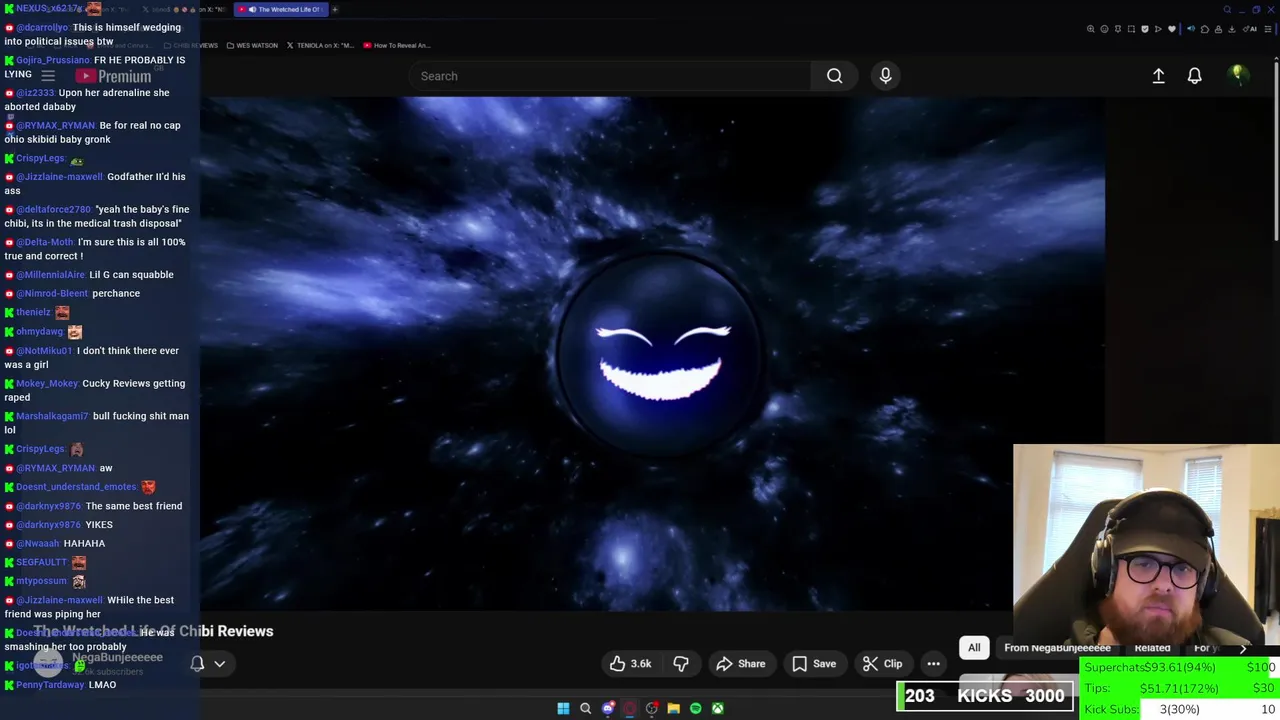Open Opera browser from the taskbar
Viewport: 1280px width, 720px height.
(x=630, y=709)
